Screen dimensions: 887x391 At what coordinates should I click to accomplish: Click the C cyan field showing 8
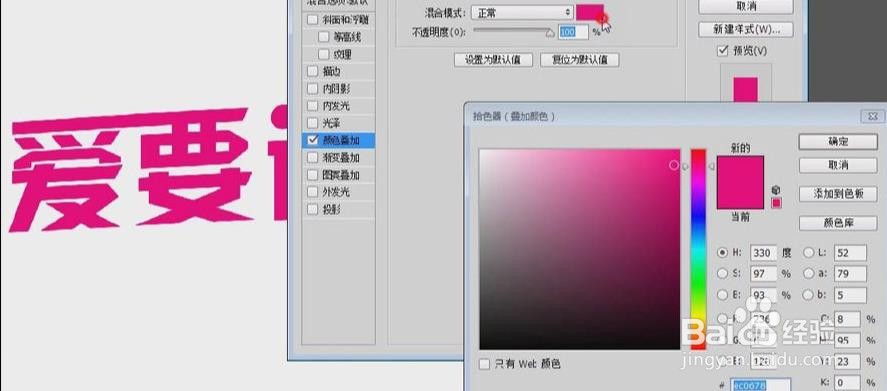pyautogui.click(x=847, y=319)
